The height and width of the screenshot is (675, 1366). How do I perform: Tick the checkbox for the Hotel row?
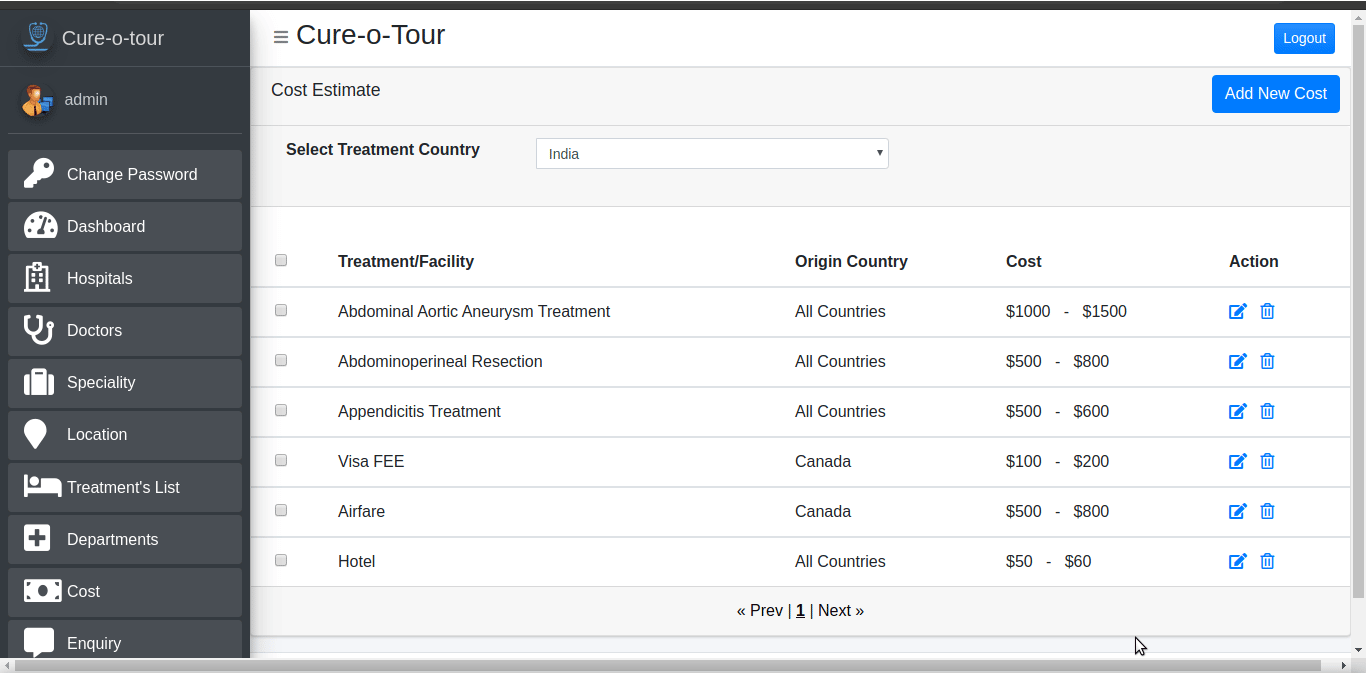[x=281, y=560]
